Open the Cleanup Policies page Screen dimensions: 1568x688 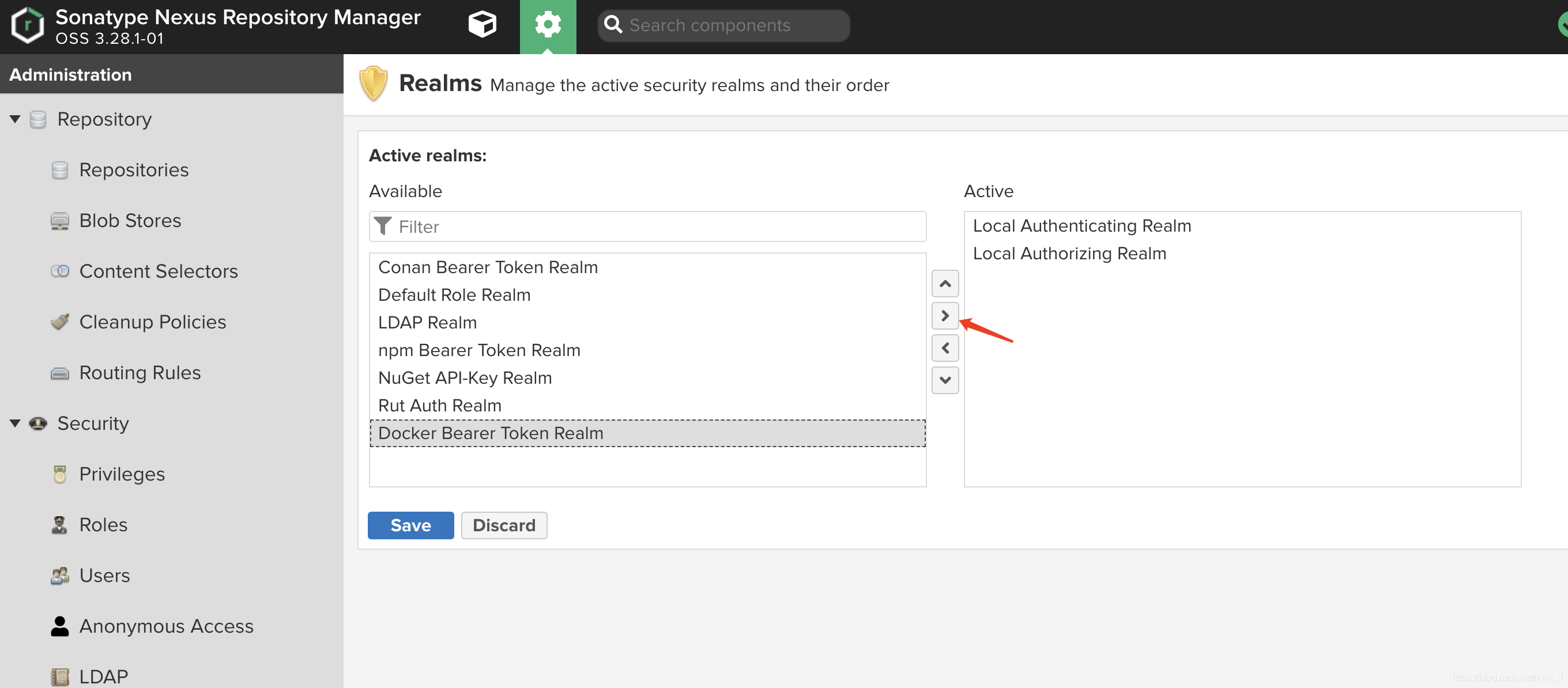pos(152,322)
